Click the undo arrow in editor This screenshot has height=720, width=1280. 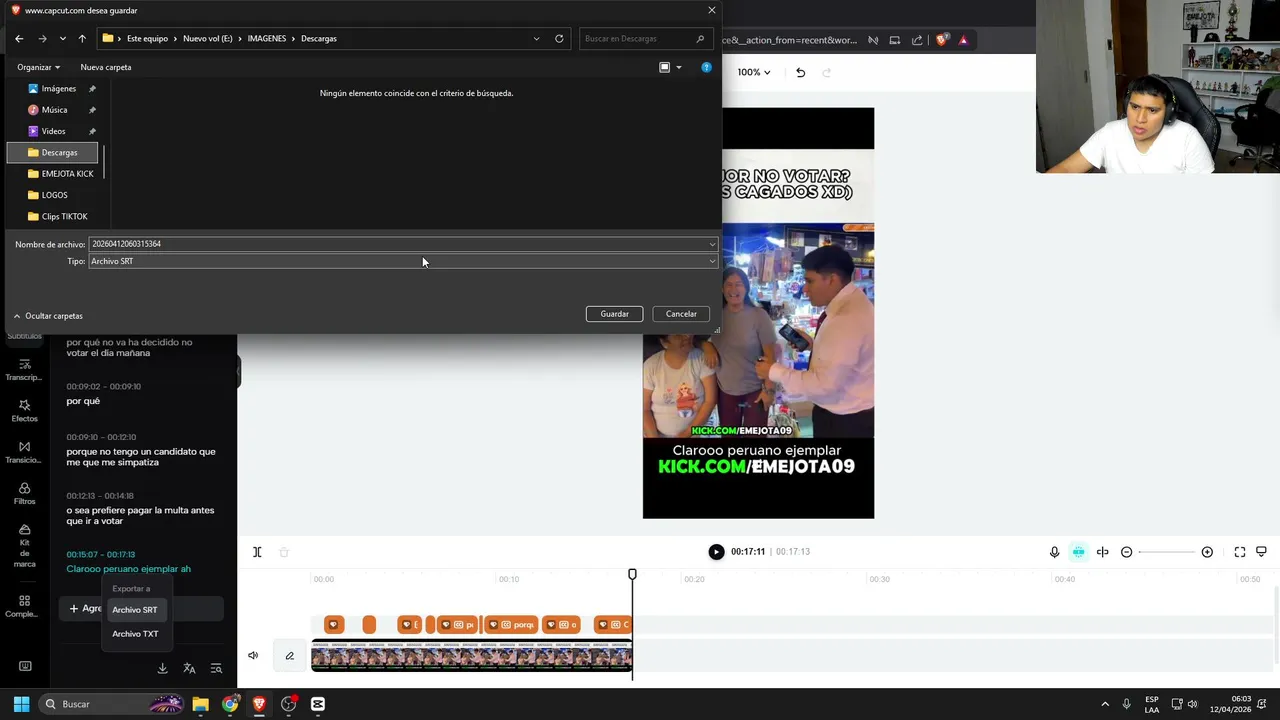pyautogui.click(x=800, y=72)
